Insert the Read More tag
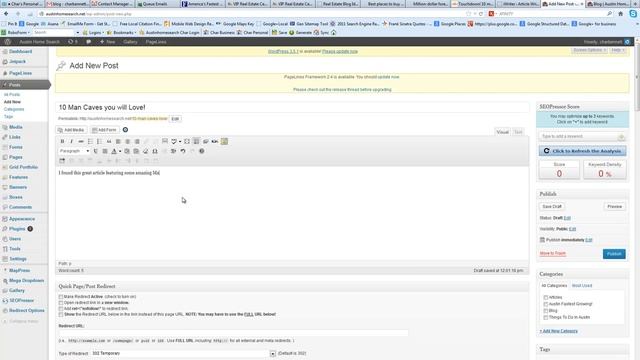The width and height of the screenshot is (640, 360). click(x=165, y=141)
